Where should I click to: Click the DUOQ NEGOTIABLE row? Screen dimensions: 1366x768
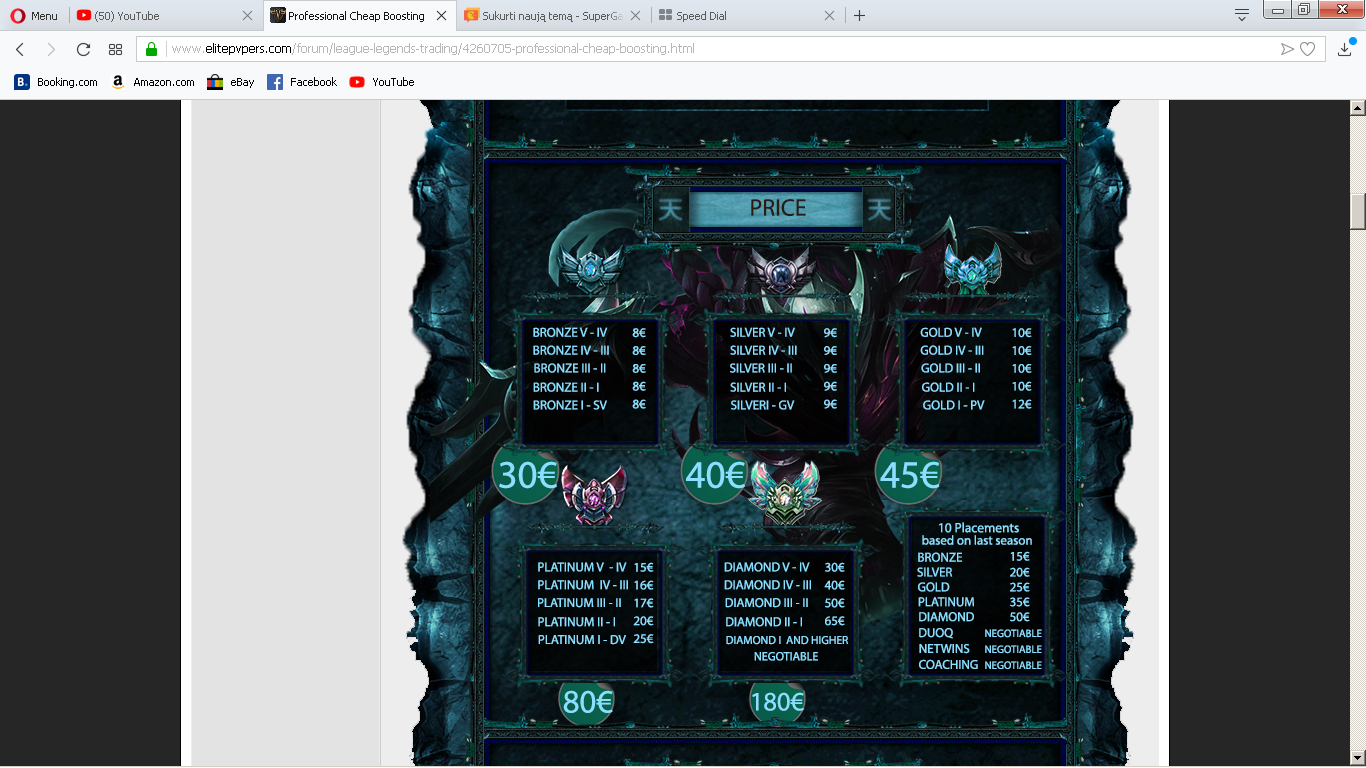[x=979, y=633]
